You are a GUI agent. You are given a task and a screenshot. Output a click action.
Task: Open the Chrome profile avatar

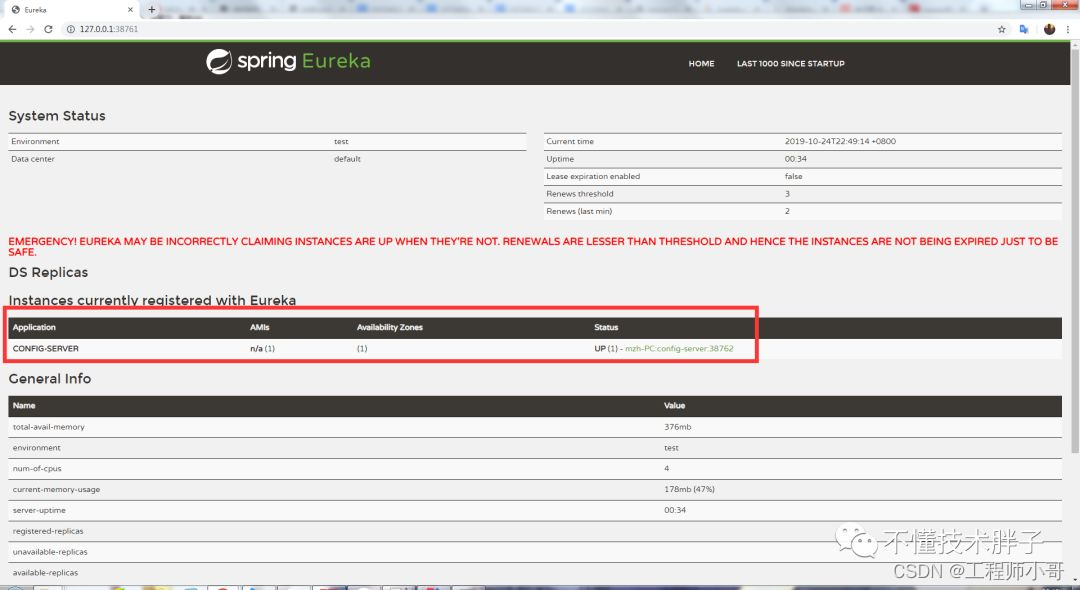point(1049,29)
